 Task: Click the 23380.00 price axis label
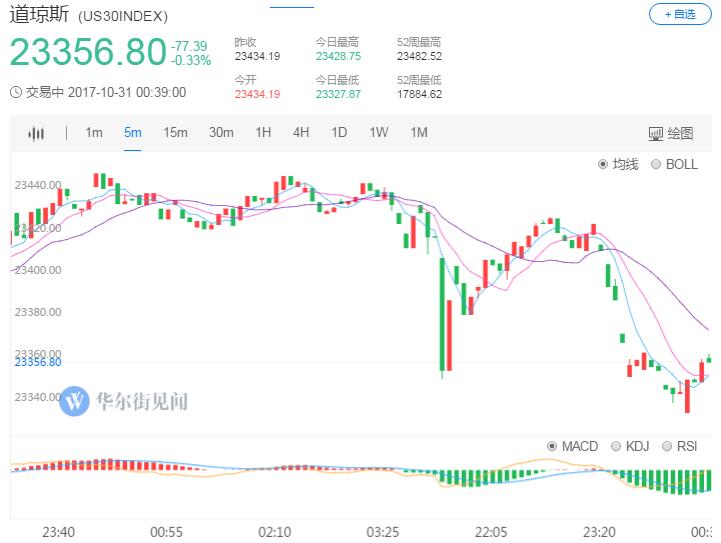(38, 312)
